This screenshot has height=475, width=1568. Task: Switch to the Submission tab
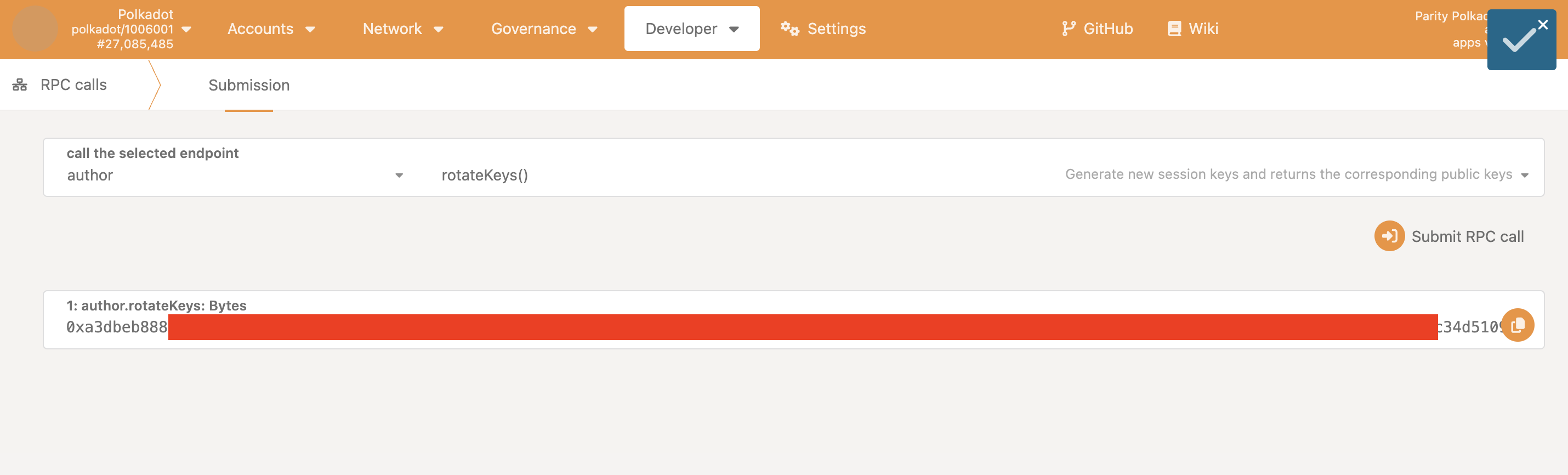[x=248, y=85]
